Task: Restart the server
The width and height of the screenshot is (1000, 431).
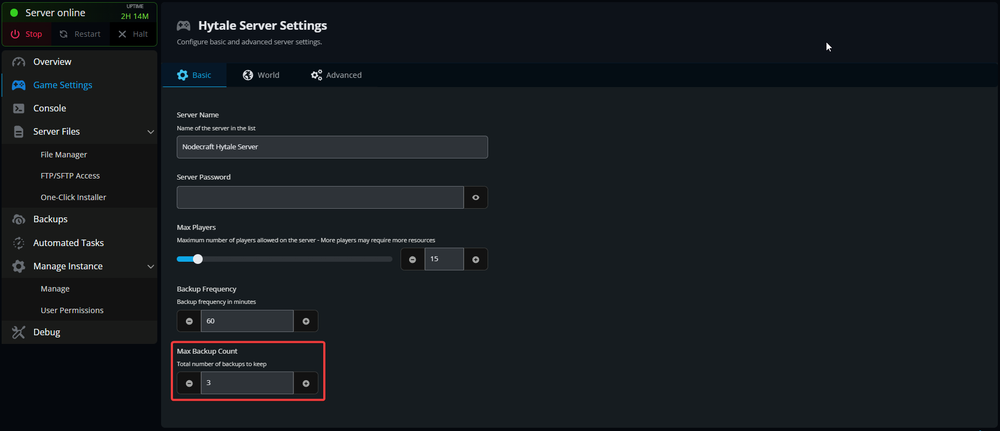Action: point(80,34)
